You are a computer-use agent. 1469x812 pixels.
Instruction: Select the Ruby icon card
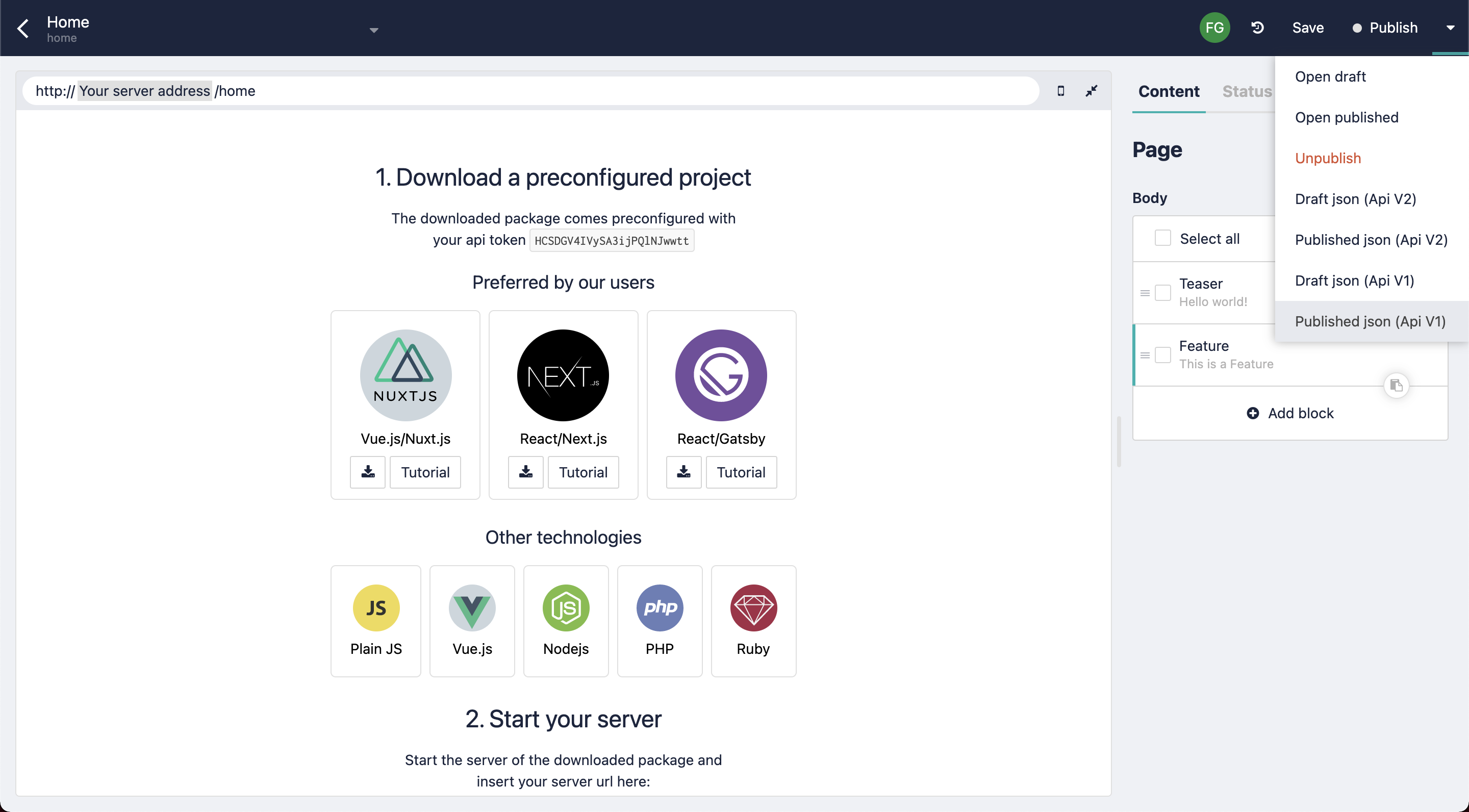tap(753, 621)
